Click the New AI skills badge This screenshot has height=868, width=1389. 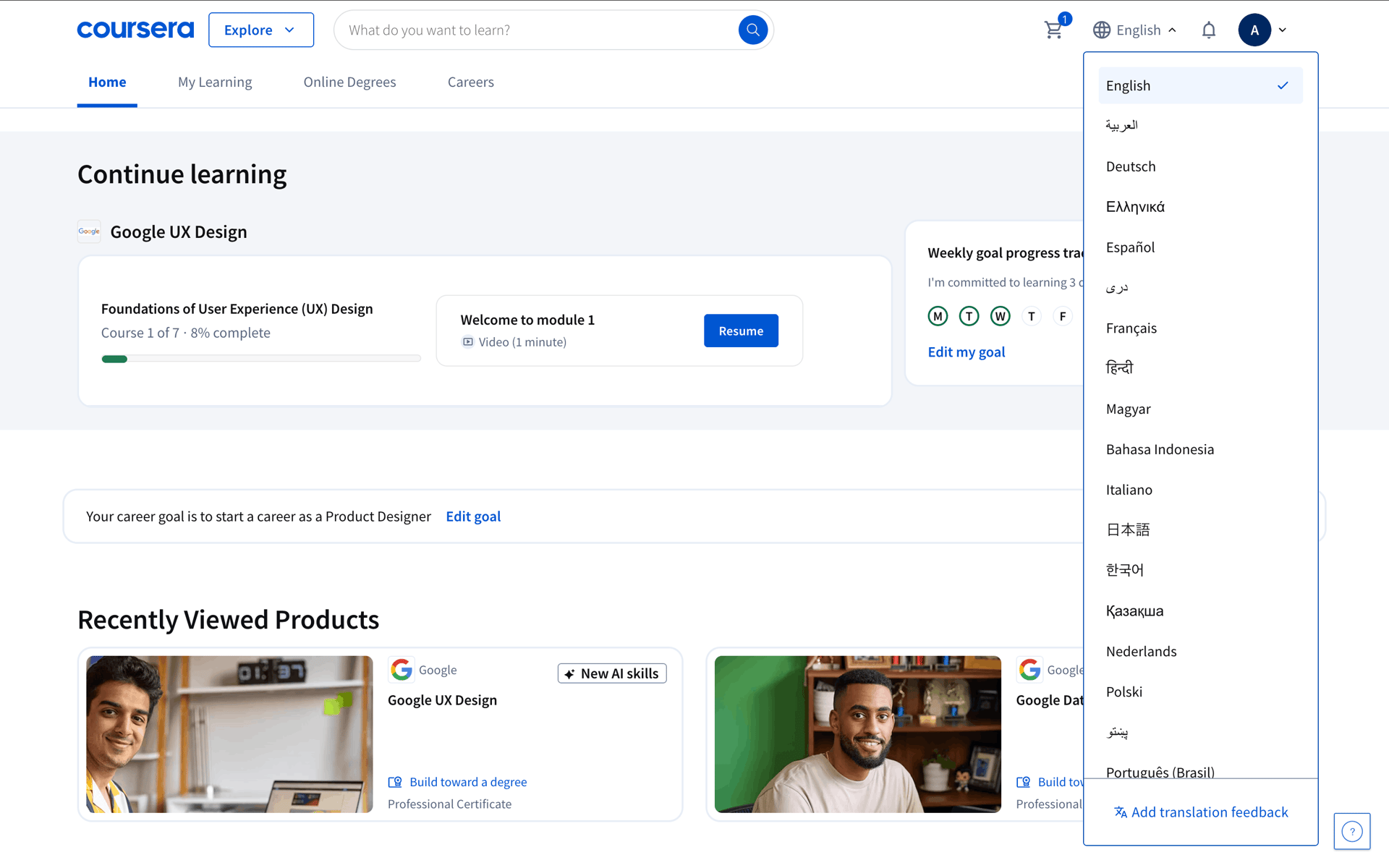(612, 673)
